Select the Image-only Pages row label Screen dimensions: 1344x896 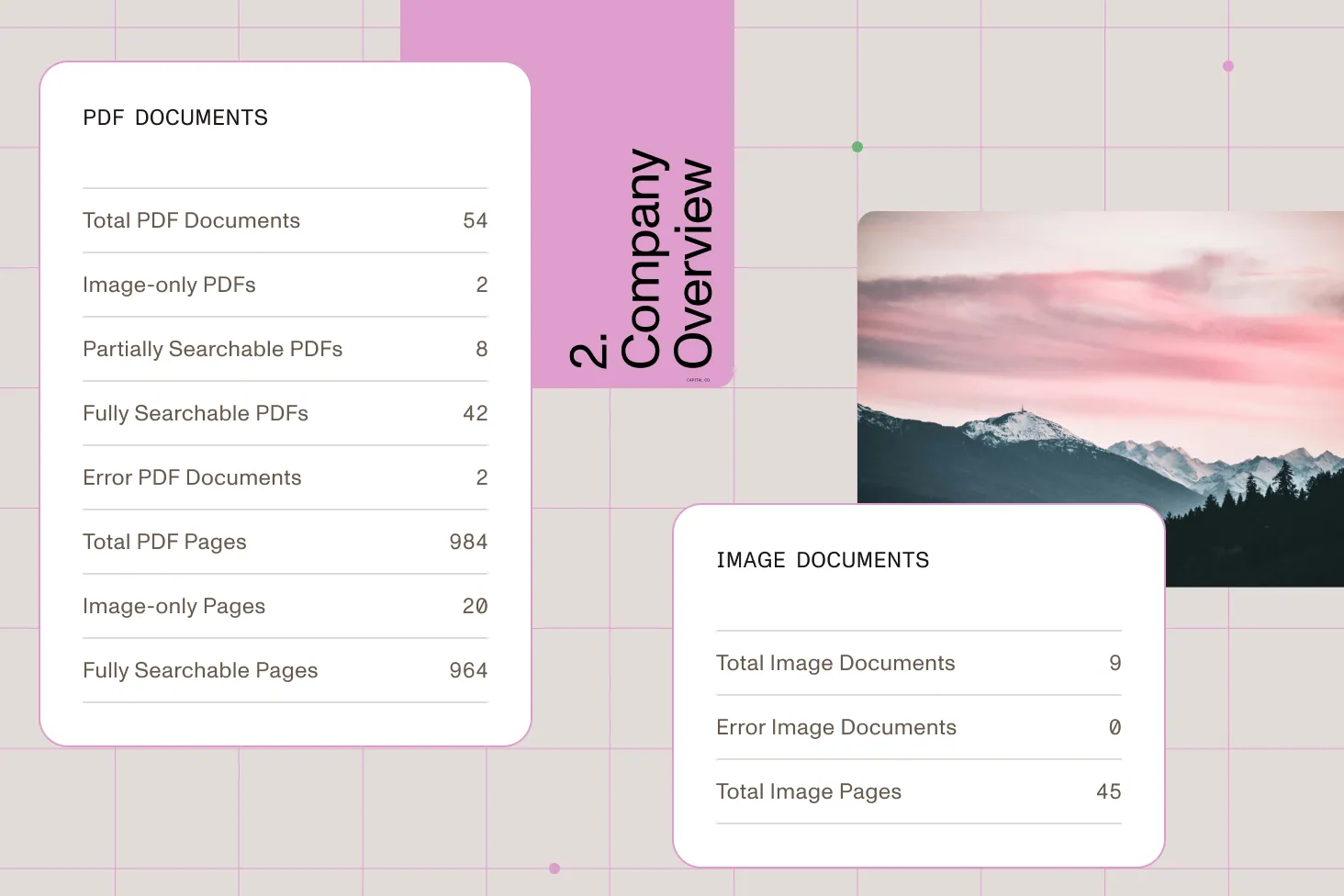click(x=174, y=606)
